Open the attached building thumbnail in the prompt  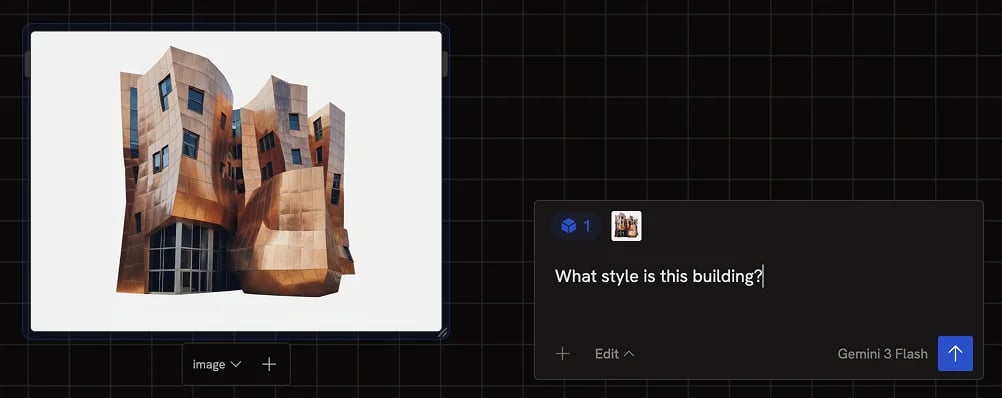[x=626, y=226]
